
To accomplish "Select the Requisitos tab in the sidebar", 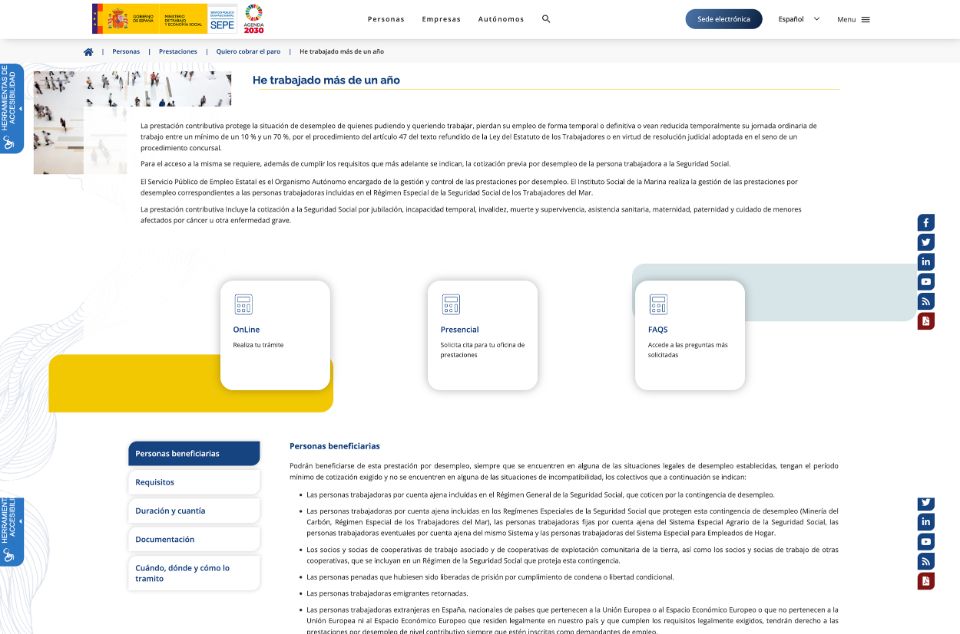I will 194,482.
